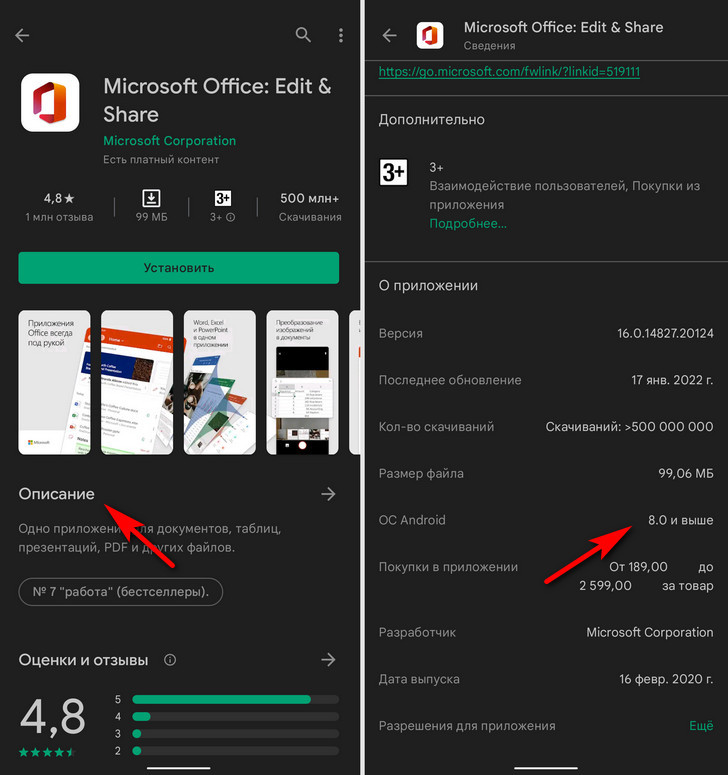
Task: Expand the Описание section arrow
Action: [328, 494]
